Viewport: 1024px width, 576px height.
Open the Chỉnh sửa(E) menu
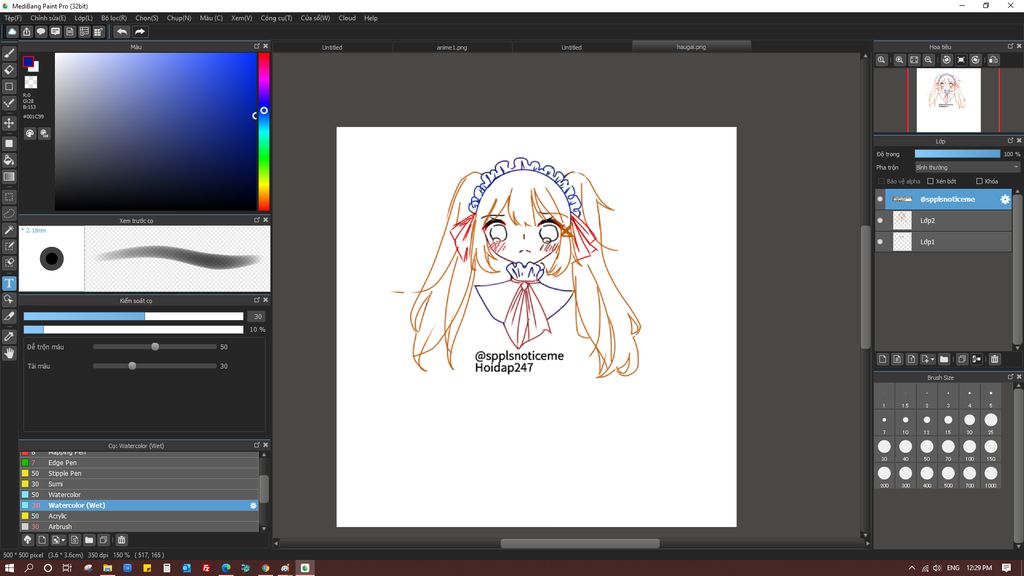[48, 18]
